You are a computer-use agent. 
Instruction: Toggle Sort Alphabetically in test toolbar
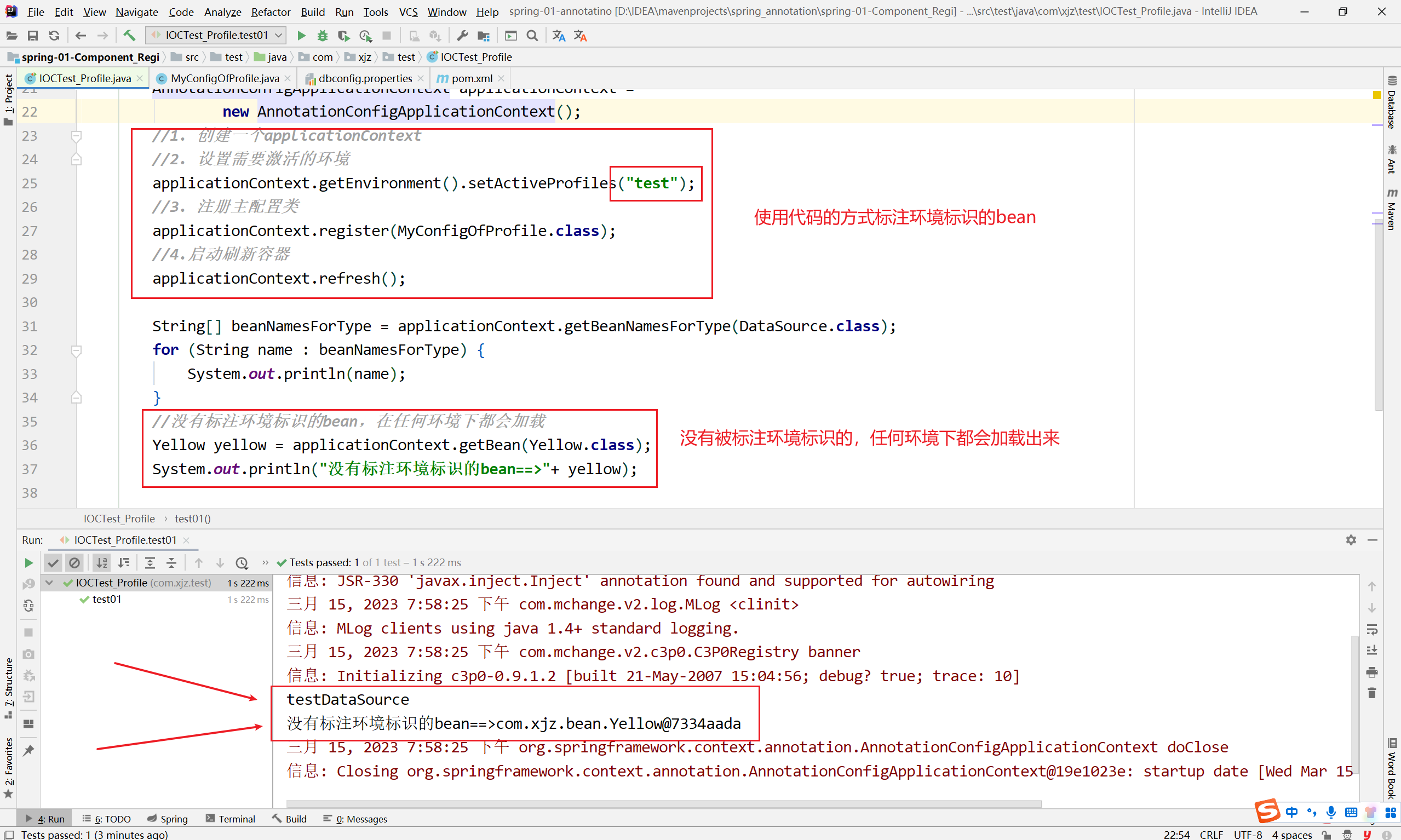coord(102,562)
